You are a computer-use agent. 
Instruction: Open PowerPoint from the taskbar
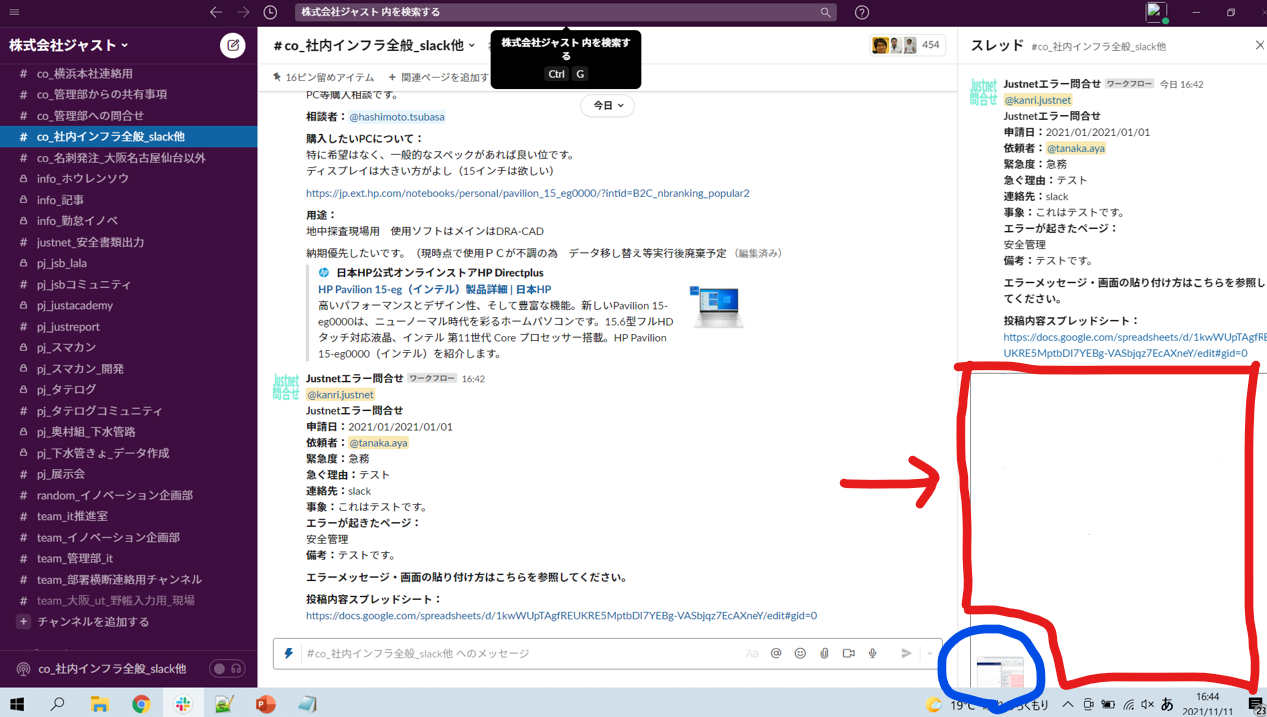265,704
